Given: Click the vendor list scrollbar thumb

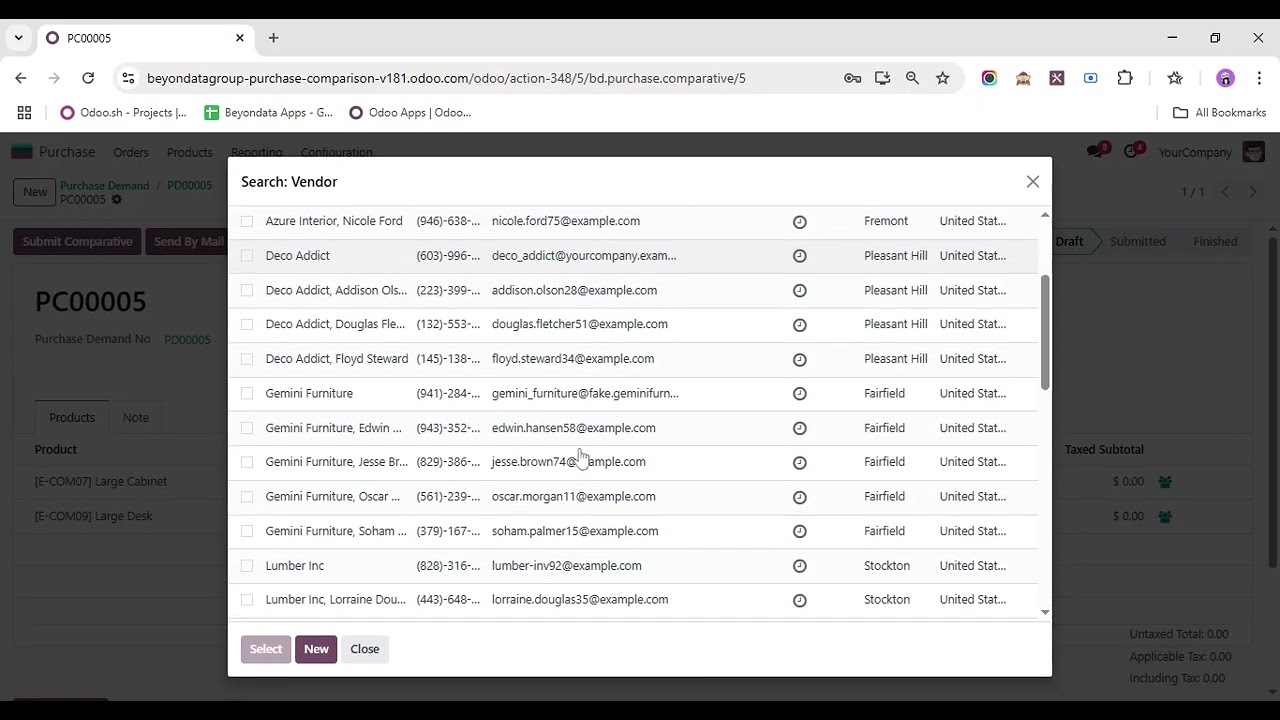Looking at the screenshot, I should (1045, 332).
